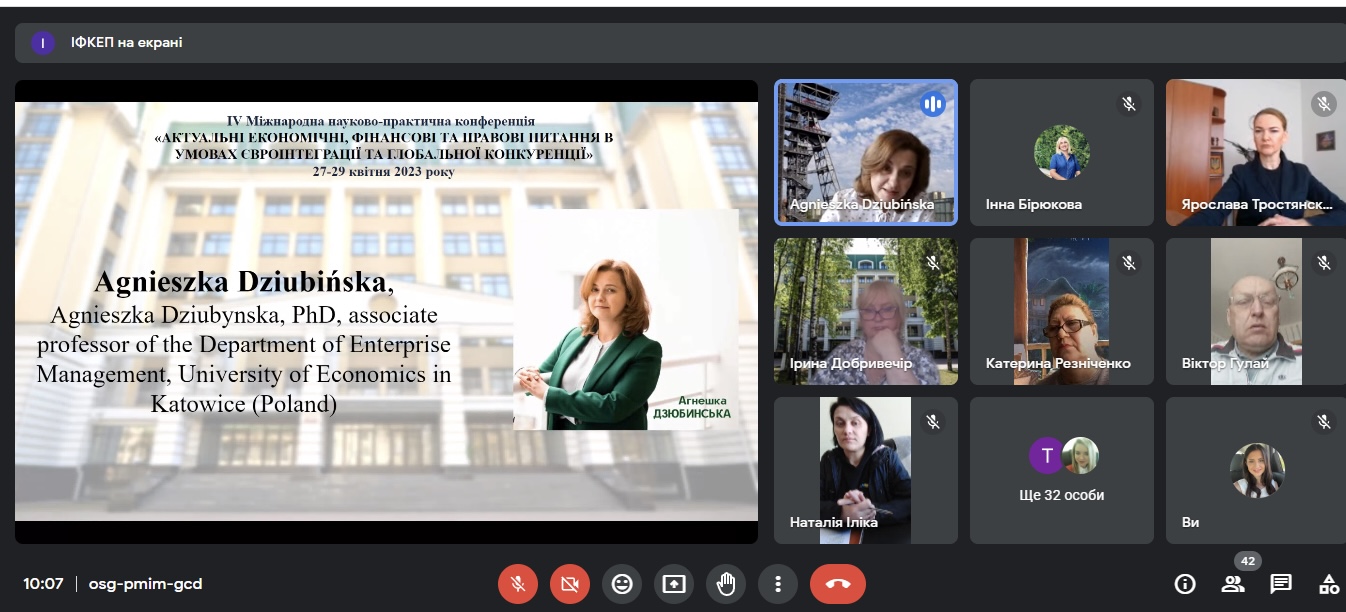The width and height of the screenshot is (1346, 612).
Task: Click the speaking indicator on Agnieszka's tile
Action: 933,104
